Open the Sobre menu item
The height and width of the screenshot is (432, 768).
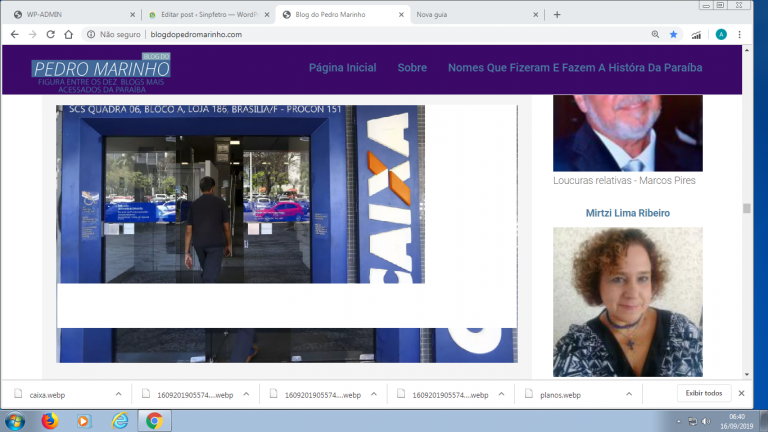pos(412,68)
